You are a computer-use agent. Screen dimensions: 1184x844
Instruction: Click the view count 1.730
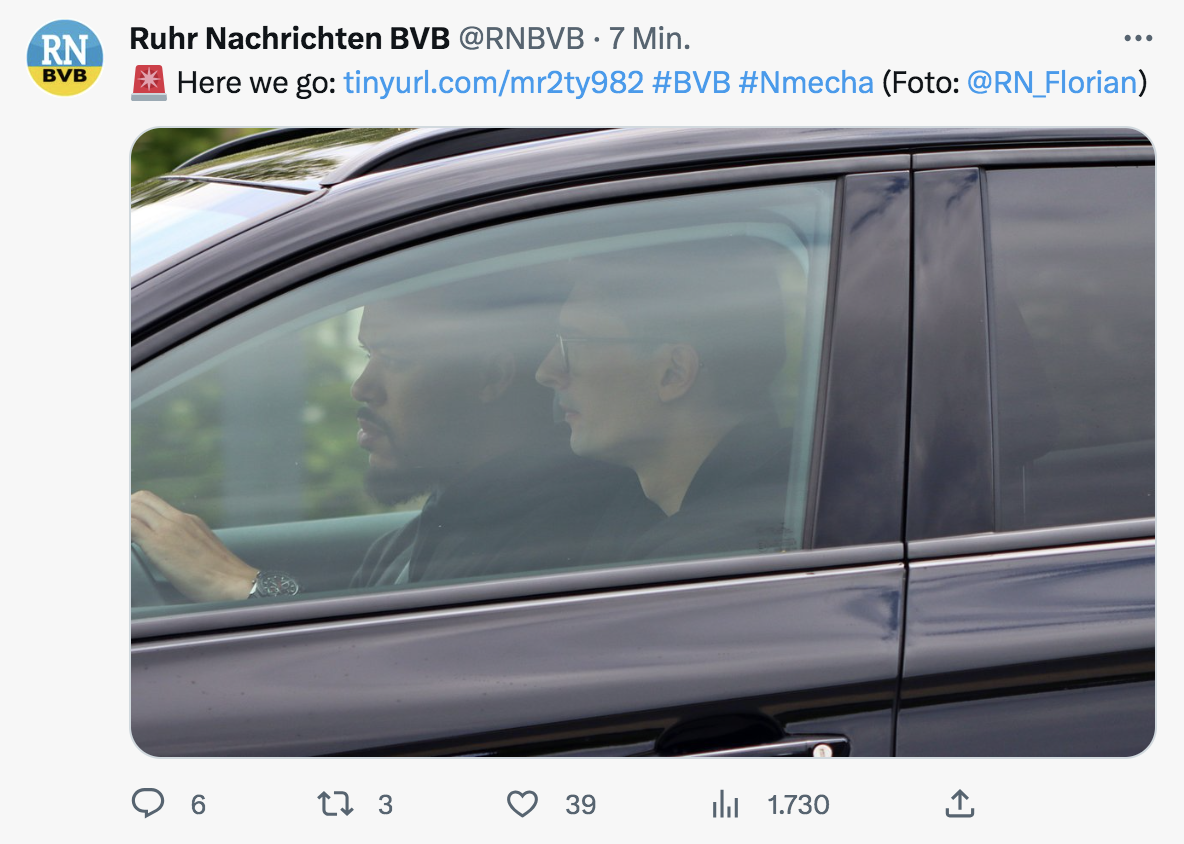[x=798, y=805]
